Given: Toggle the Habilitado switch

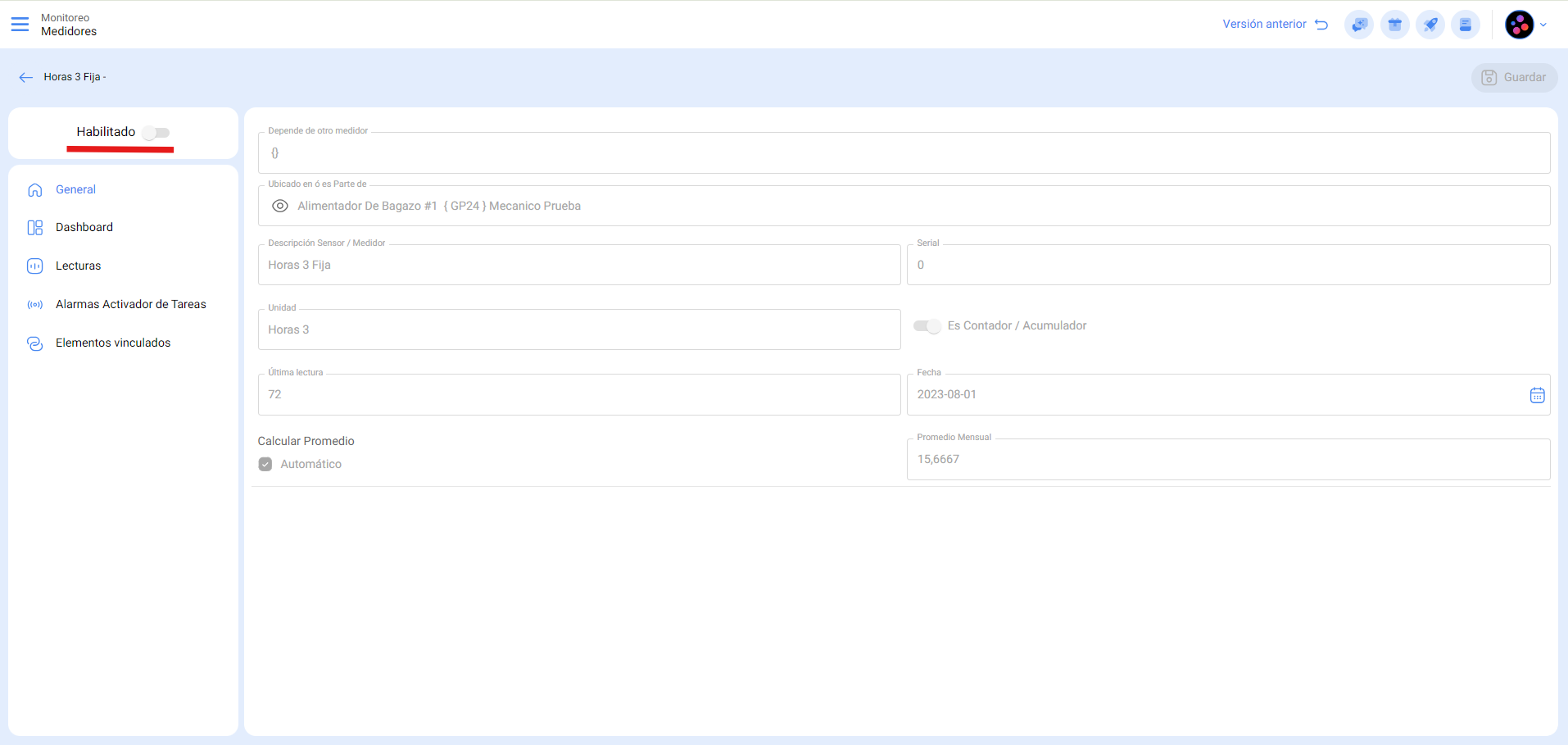Looking at the screenshot, I should [156, 133].
